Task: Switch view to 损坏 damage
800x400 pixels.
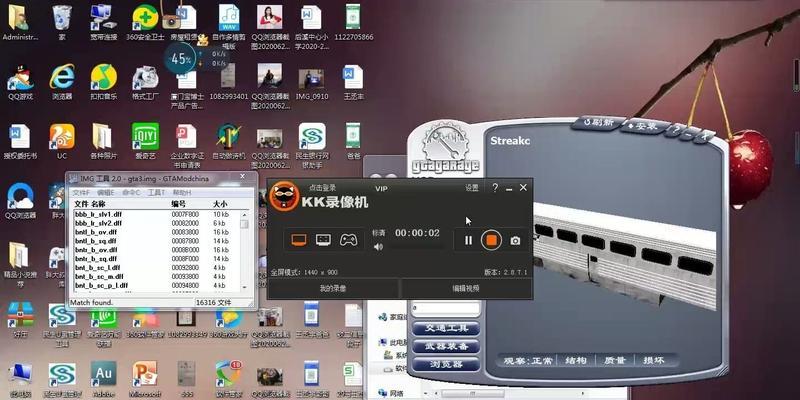Action: [x=653, y=360]
